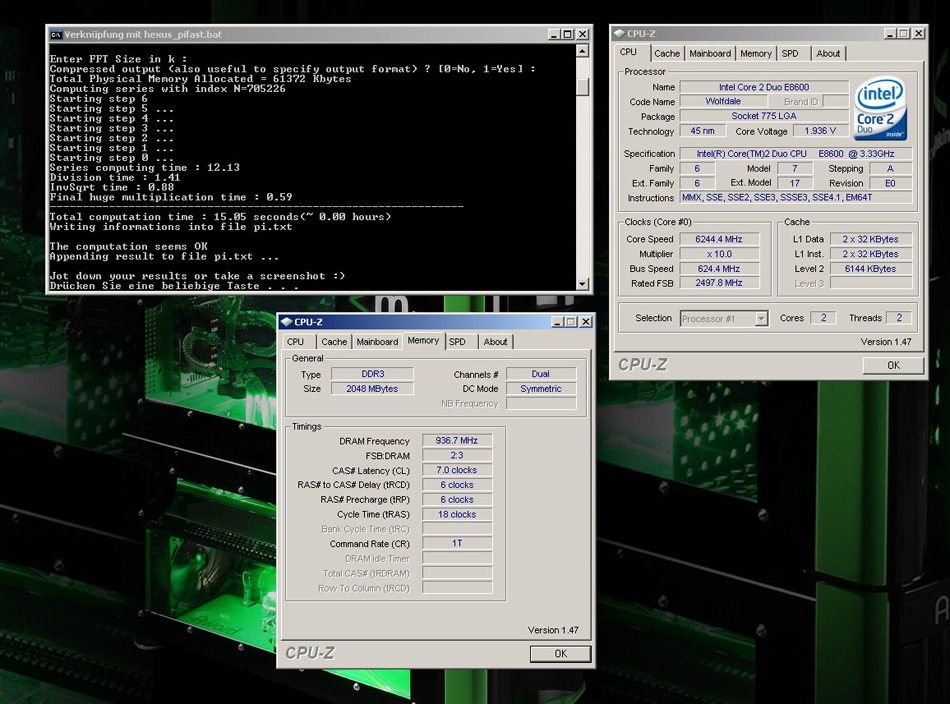Click the Threads count value 2

[x=899, y=317]
